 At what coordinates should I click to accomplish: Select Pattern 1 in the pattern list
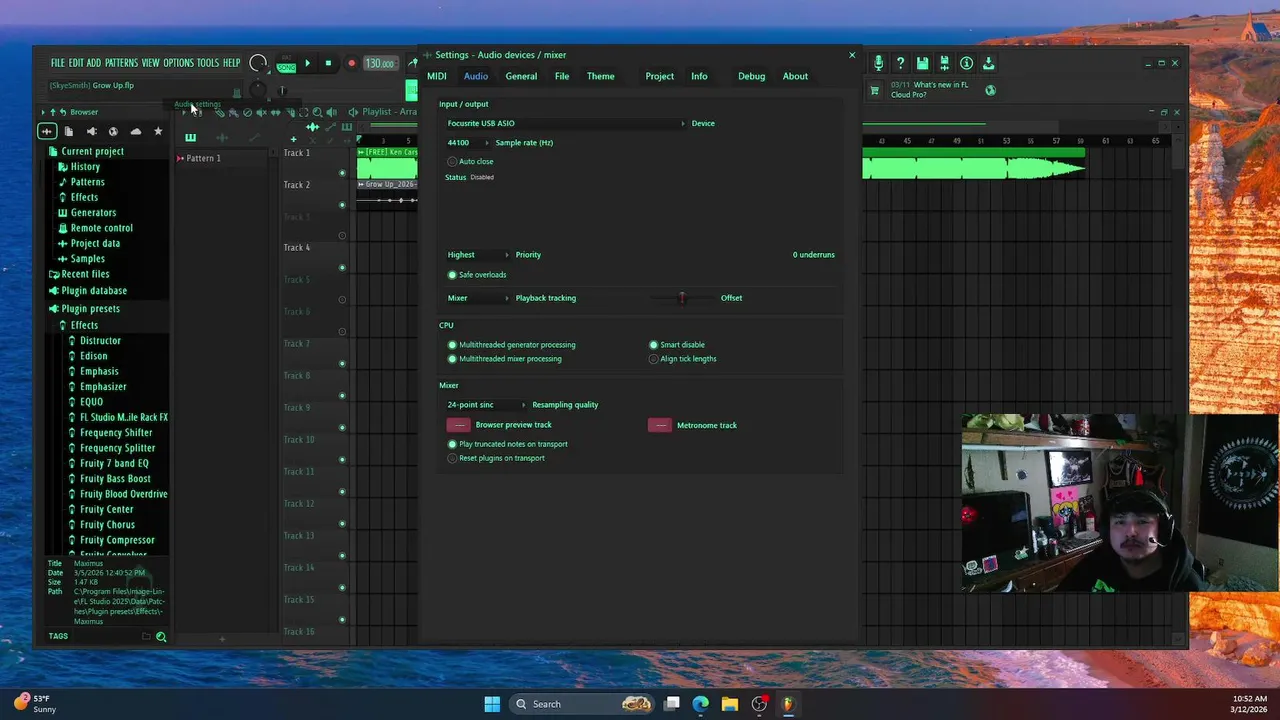[203, 158]
